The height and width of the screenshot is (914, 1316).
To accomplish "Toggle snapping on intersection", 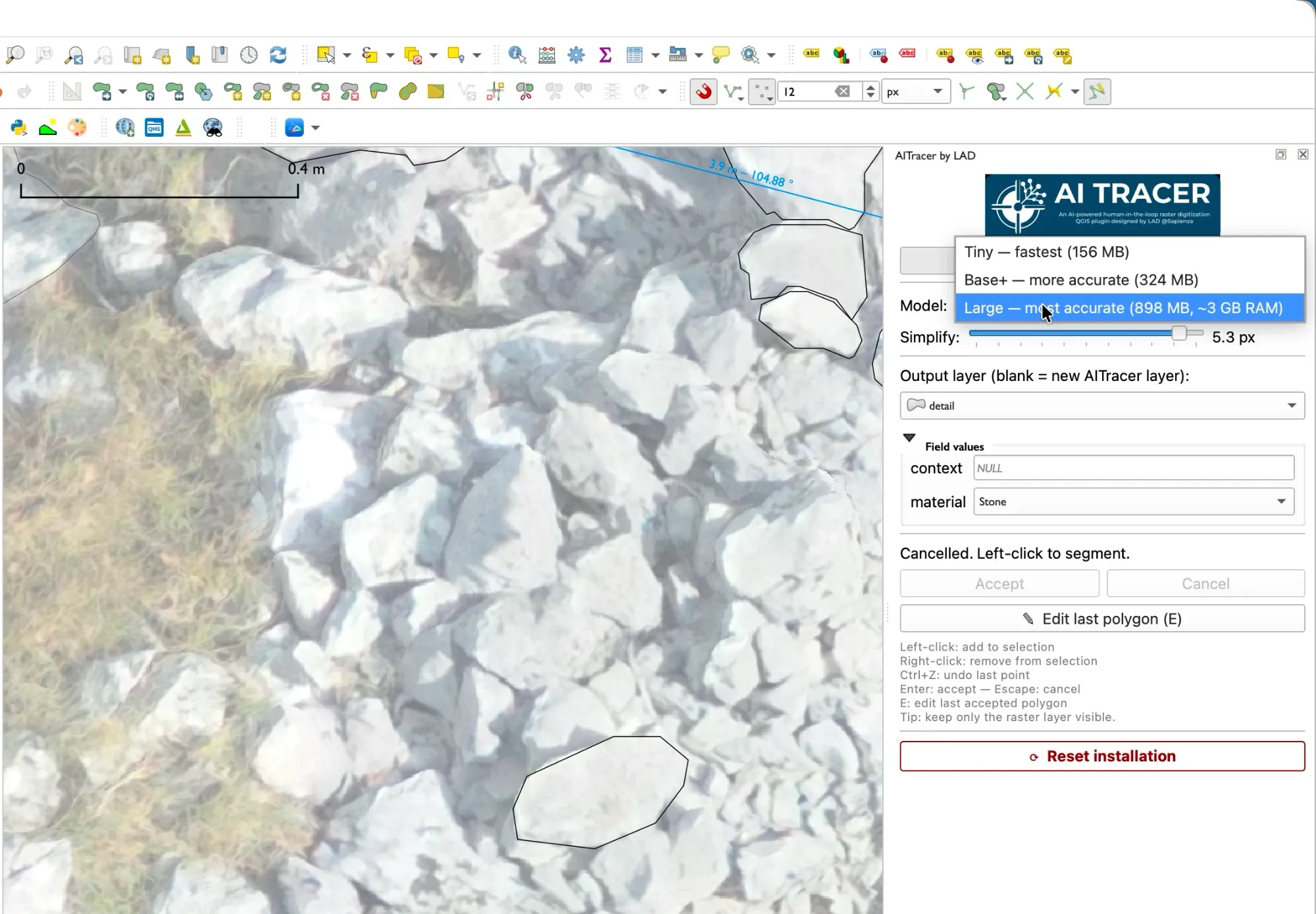I will click(x=1025, y=91).
